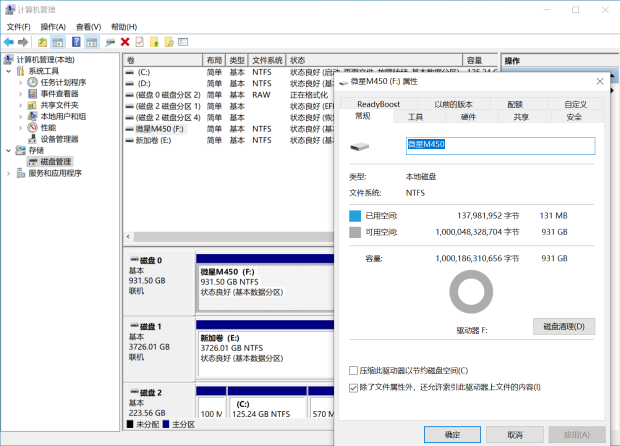Viewport: 620px width, 446px height.
Task: Click the last toolbar list view icon
Action: [183, 42]
